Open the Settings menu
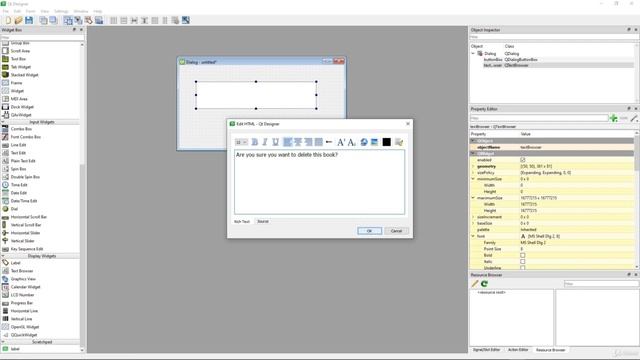 [61, 11]
